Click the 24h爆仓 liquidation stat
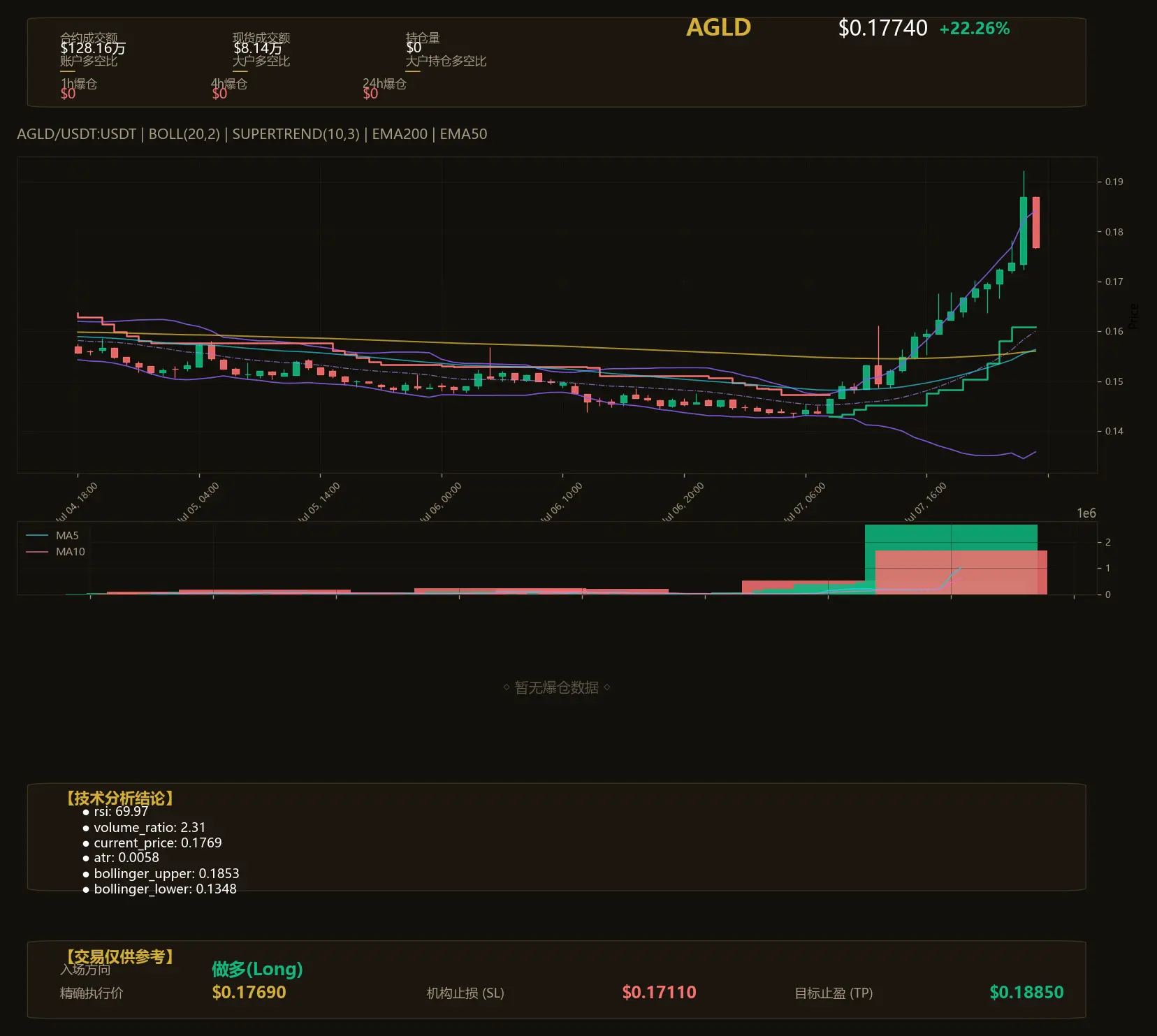The image size is (1157, 1036). [384, 84]
